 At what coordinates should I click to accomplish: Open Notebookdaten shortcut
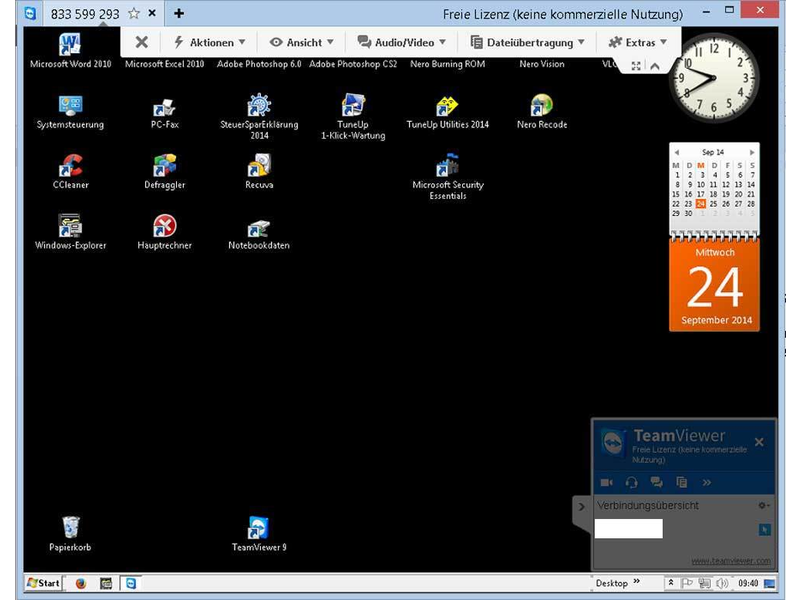259,235
